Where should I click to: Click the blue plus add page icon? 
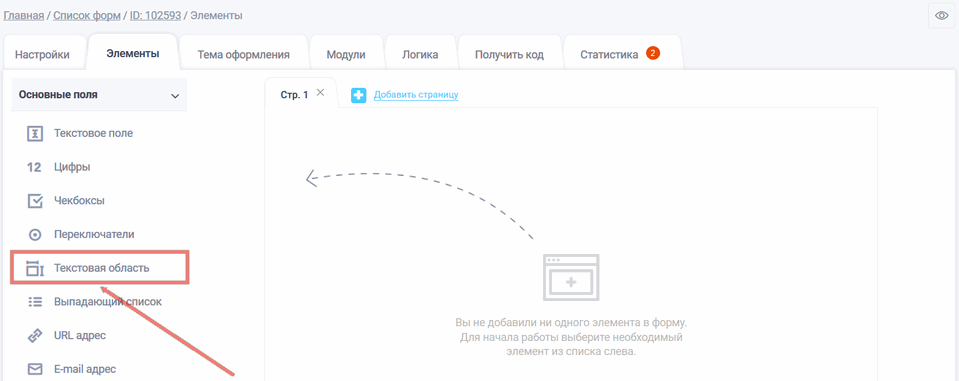(x=358, y=95)
